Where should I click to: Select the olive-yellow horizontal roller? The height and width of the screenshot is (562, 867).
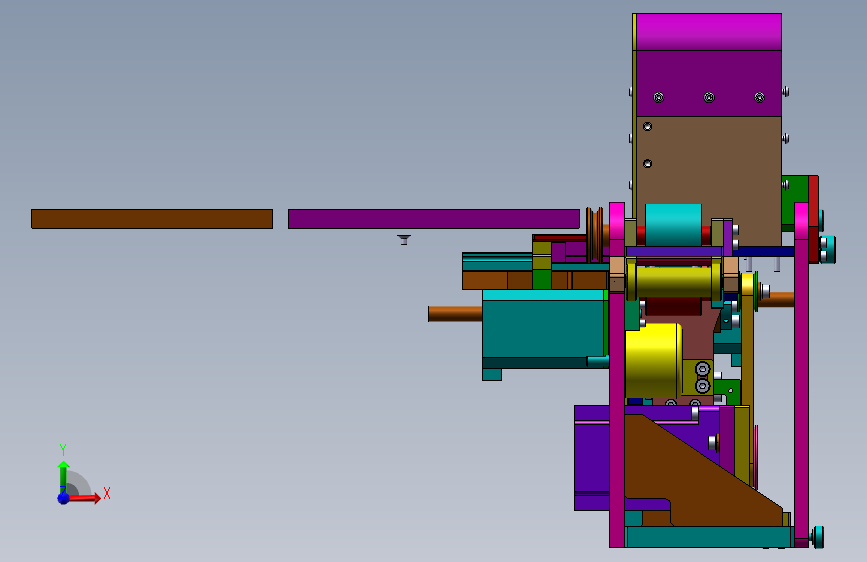coord(674,281)
